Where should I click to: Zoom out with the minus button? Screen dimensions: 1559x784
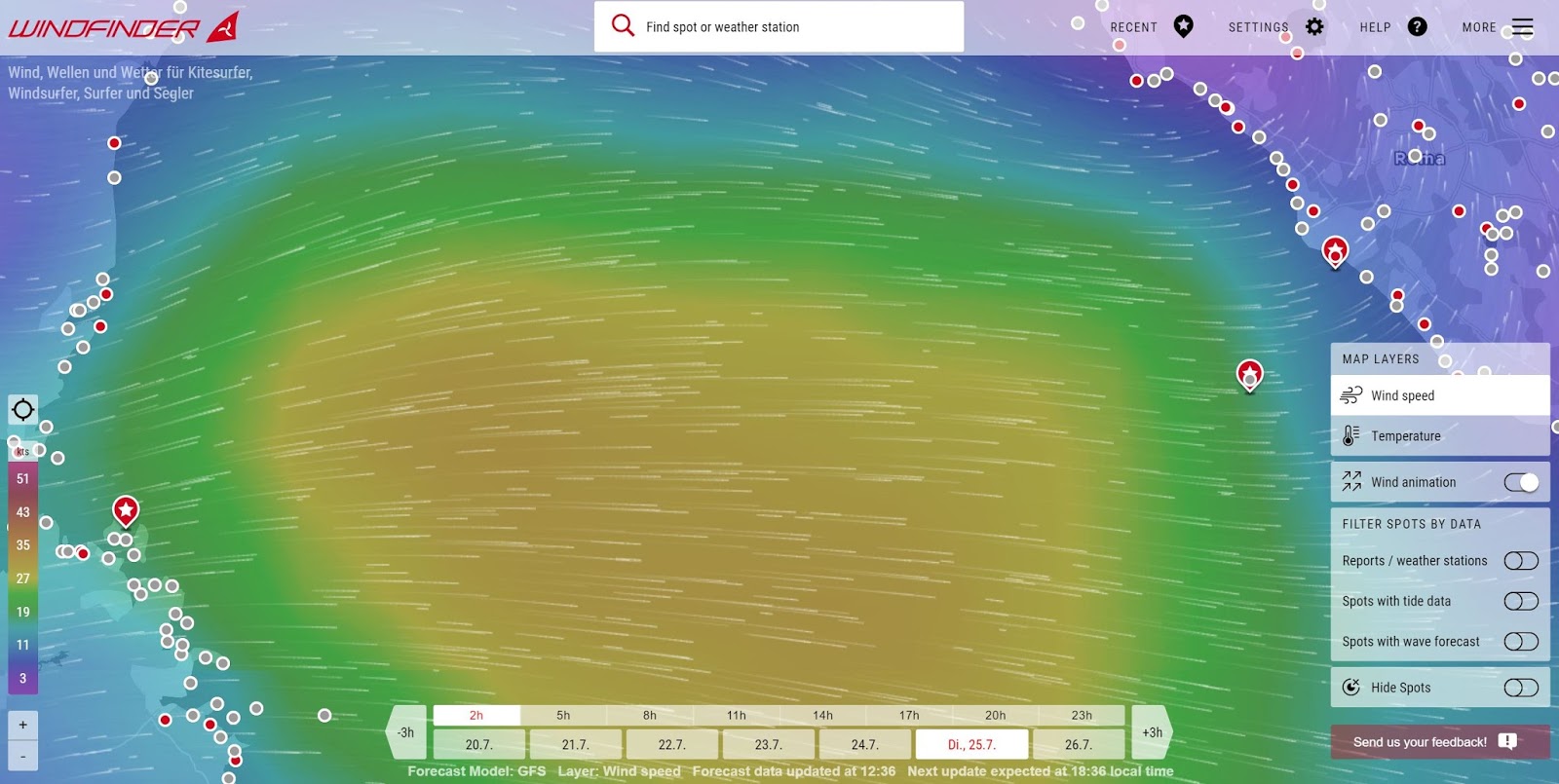tap(23, 756)
